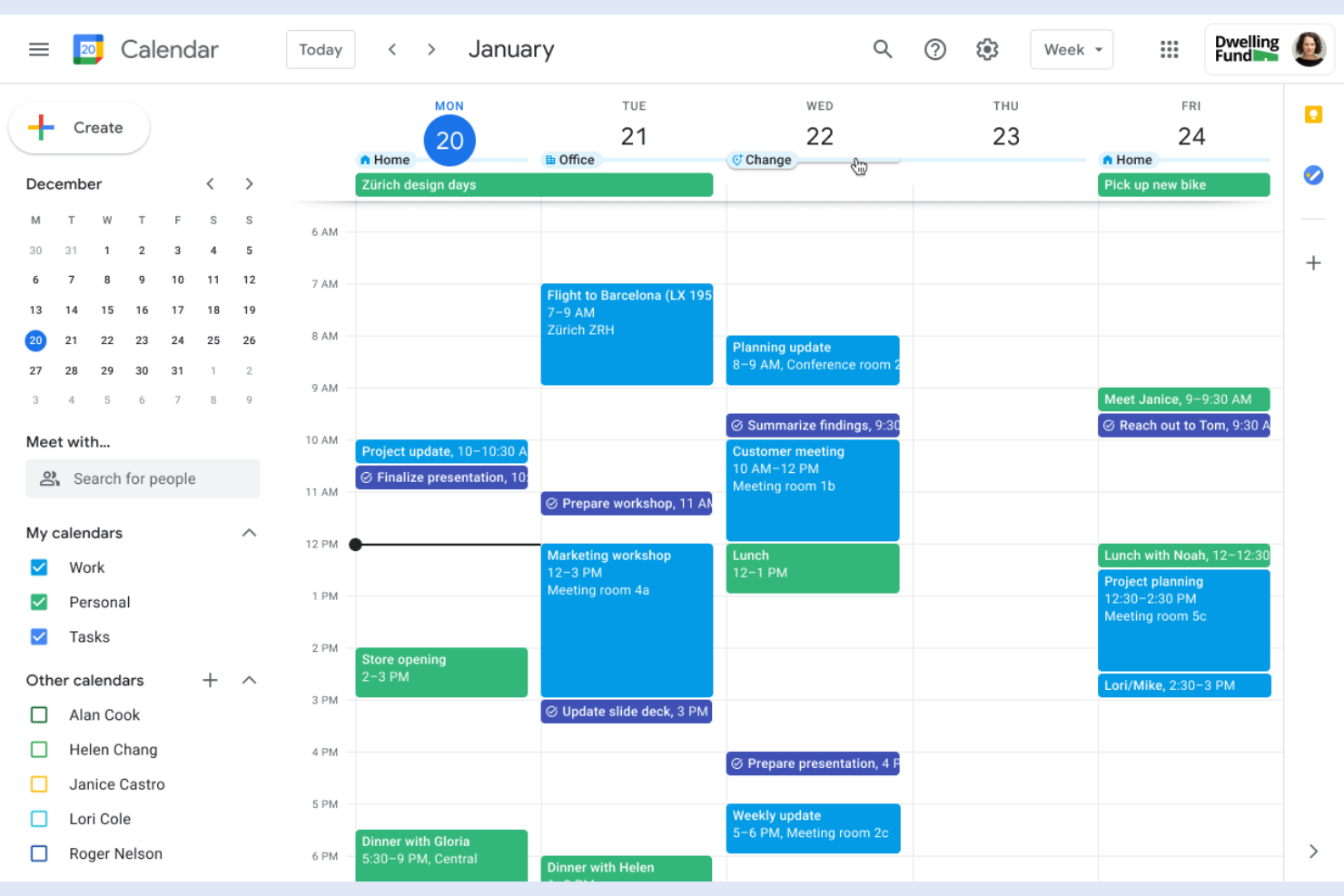Disable the Personal calendar
Viewport: 1344px width, 896px height.
pos(38,601)
